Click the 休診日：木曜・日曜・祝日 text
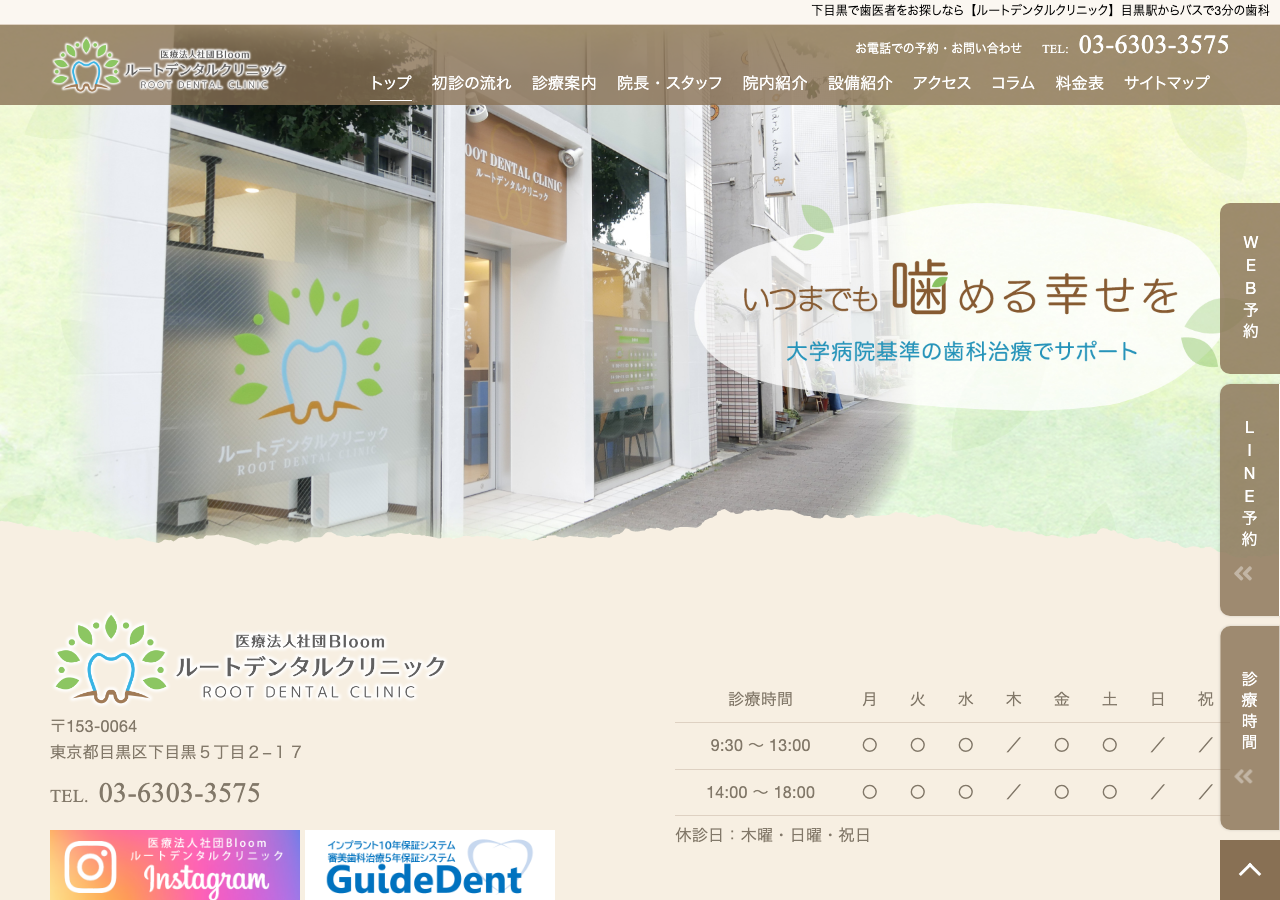This screenshot has height=900, width=1280. pyautogui.click(x=773, y=835)
